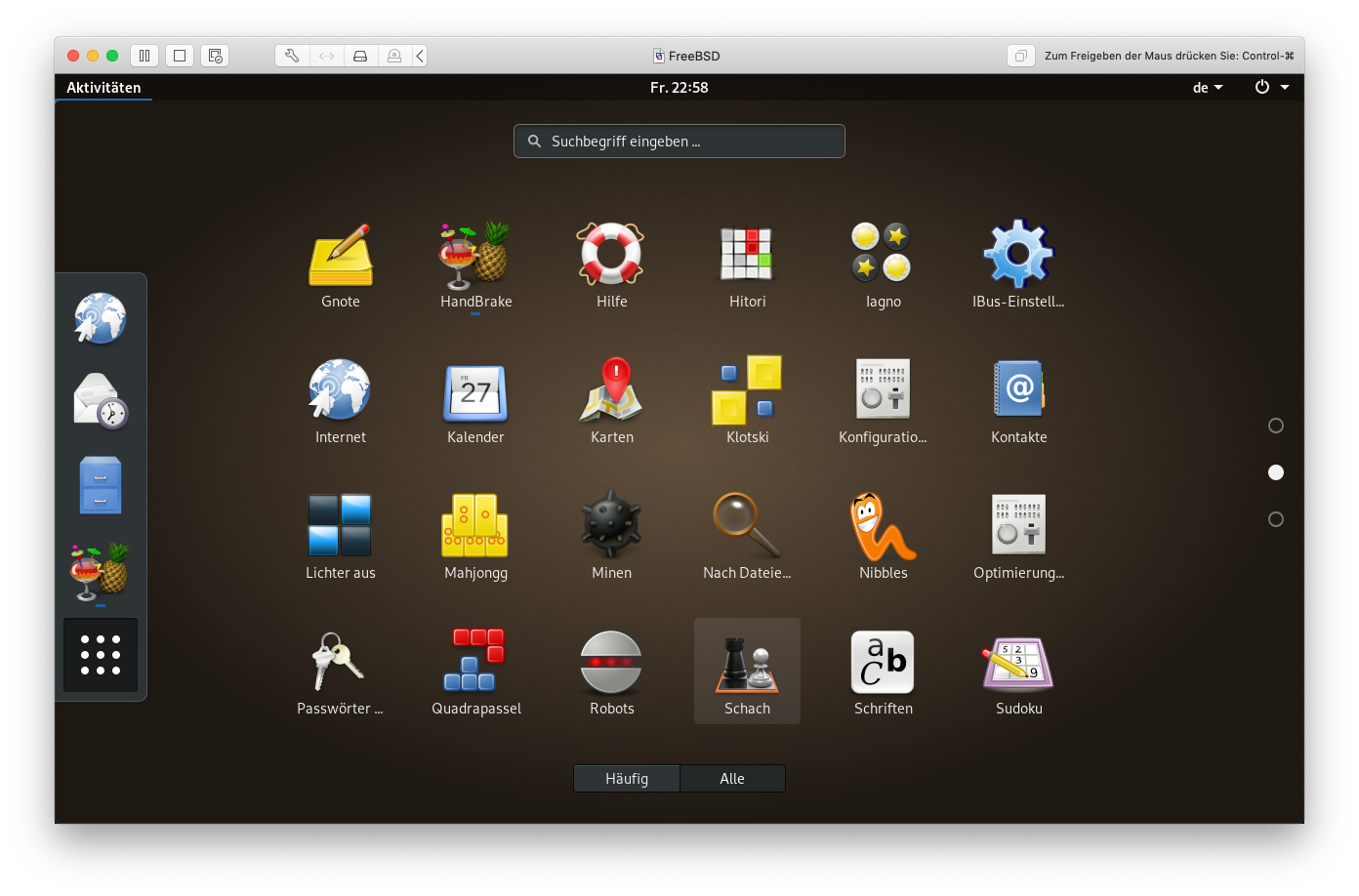Open the Sudoku puzzle app
The width and height of the screenshot is (1359, 896).
pyautogui.click(x=1018, y=670)
